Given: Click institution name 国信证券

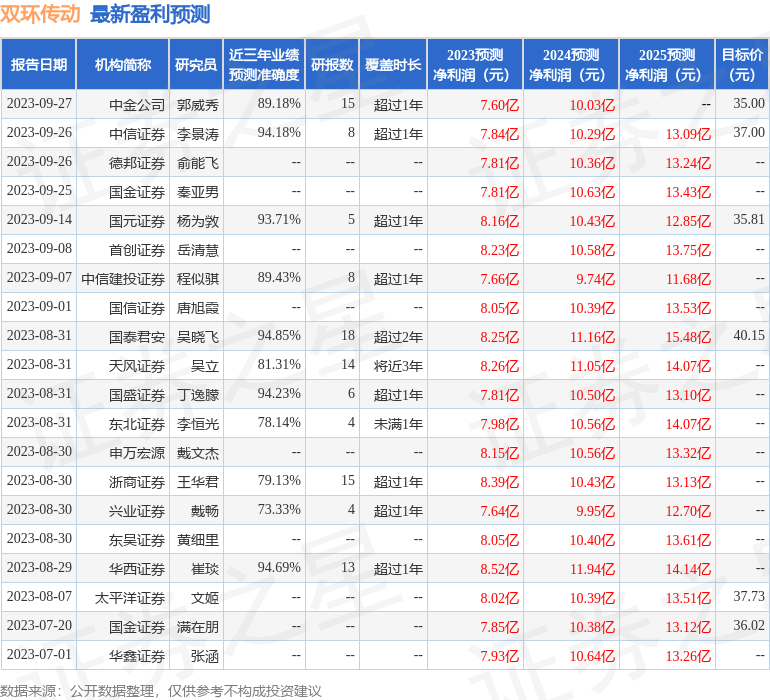Looking at the screenshot, I should coord(137,308).
